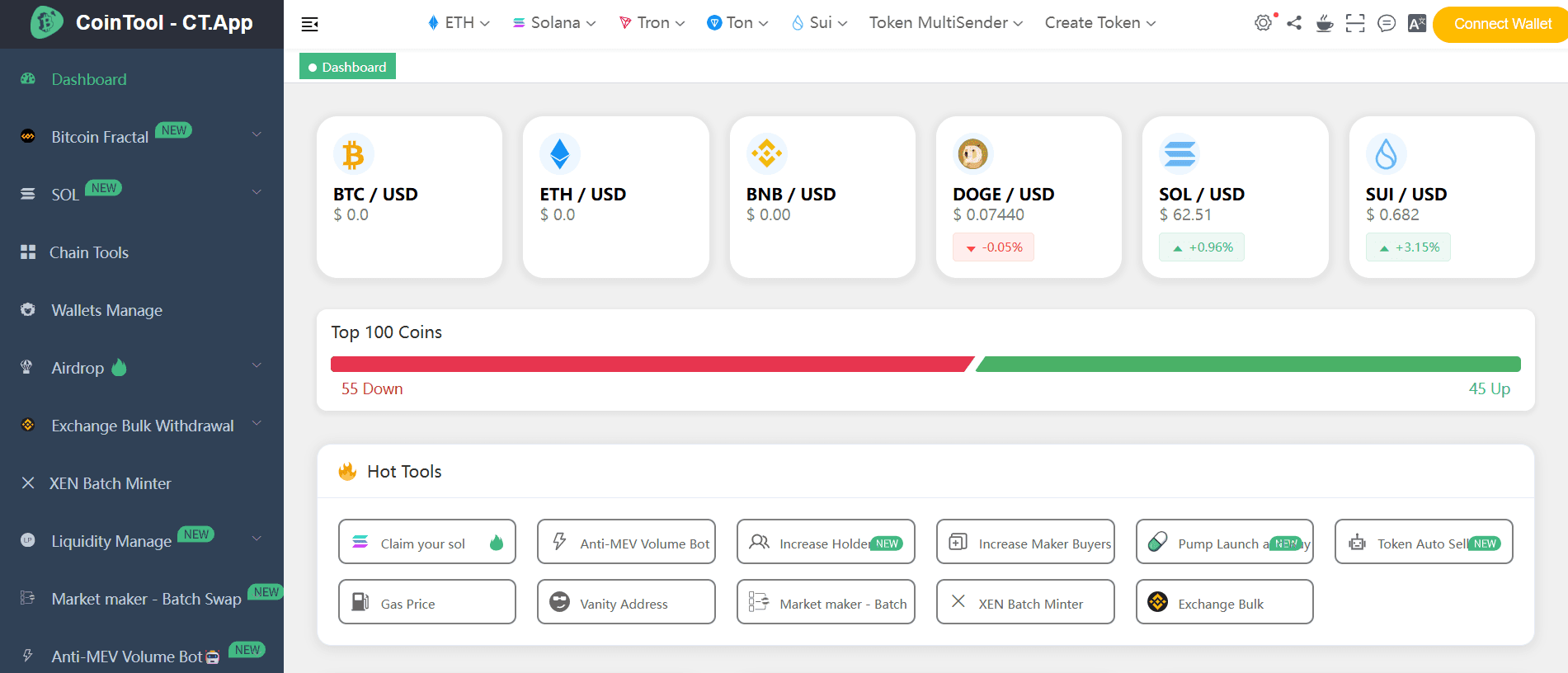The image size is (1568, 673).
Task: Open the Token MultiSender dropdown
Action: (946, 23)
